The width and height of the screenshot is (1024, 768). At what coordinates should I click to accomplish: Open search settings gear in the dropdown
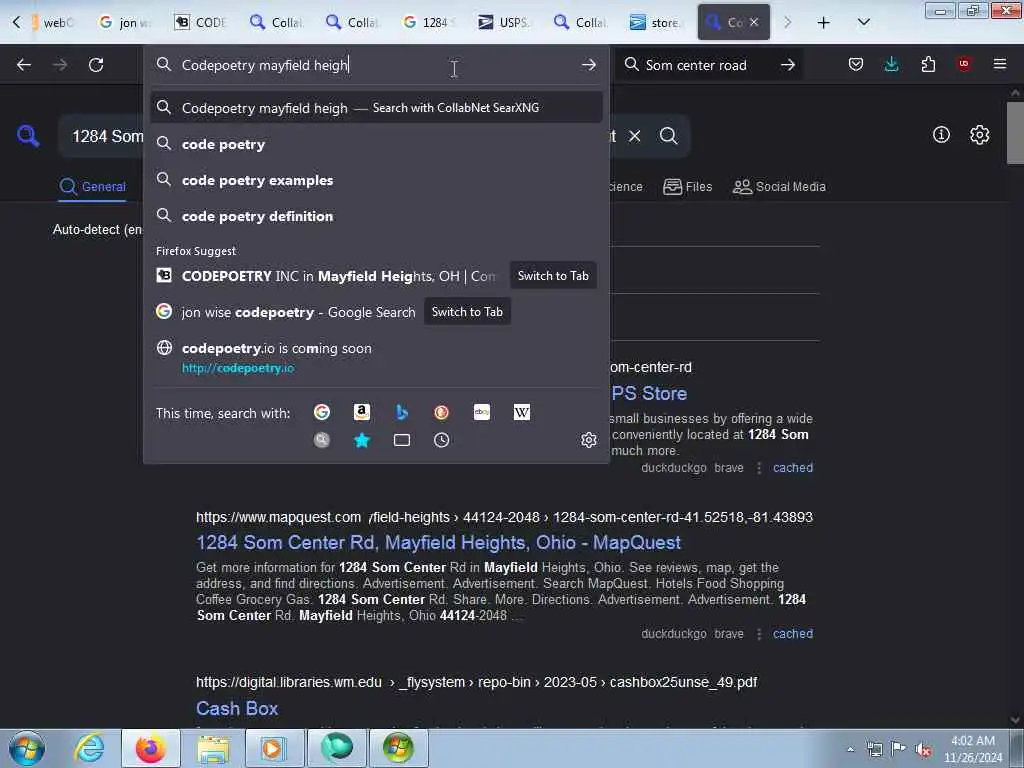(588, 440)
